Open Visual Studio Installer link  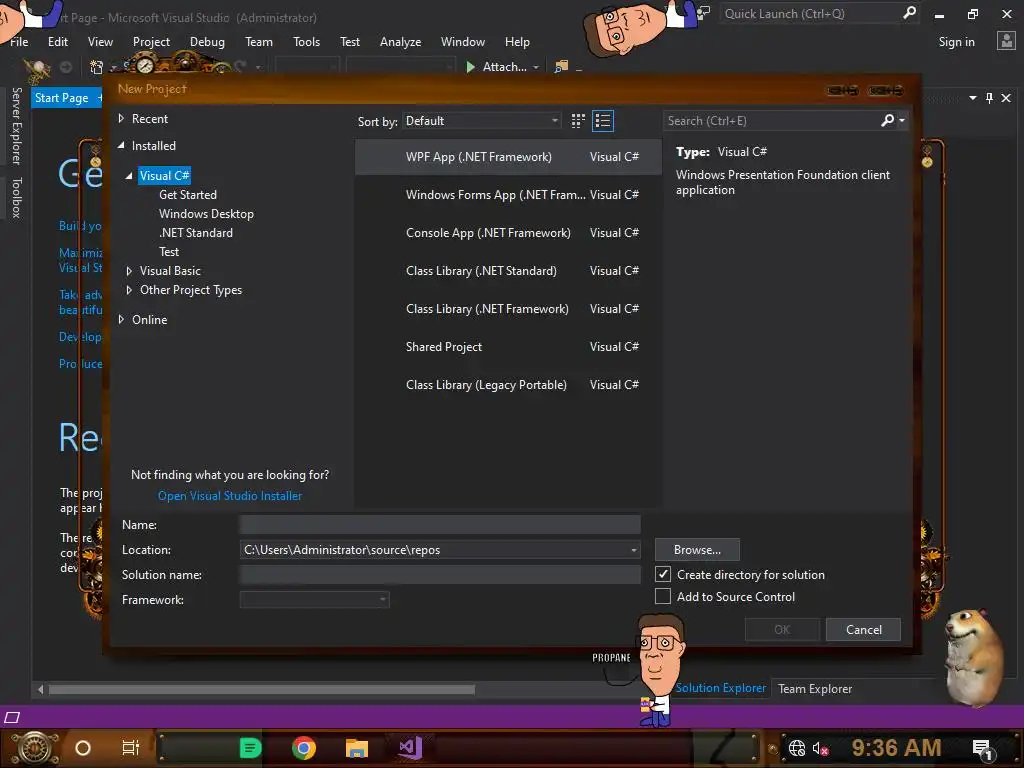[230, 496]
